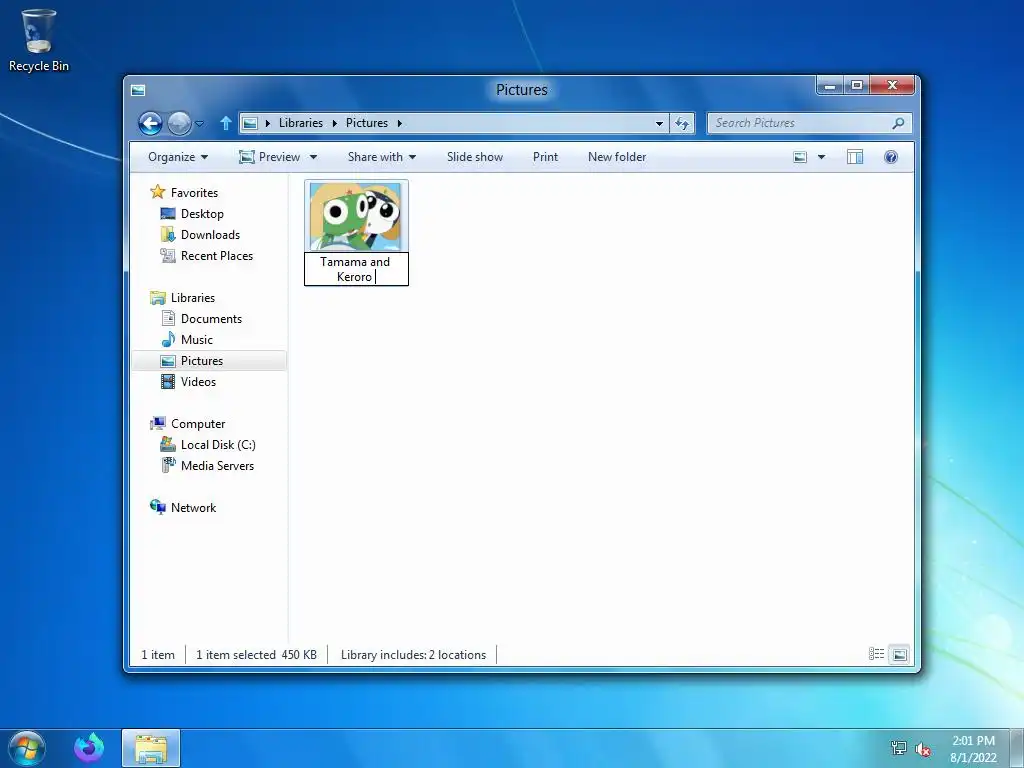Click the Computer monitor icon in the sidebar
Screen dimensions: 1024x768
[157, 423]
